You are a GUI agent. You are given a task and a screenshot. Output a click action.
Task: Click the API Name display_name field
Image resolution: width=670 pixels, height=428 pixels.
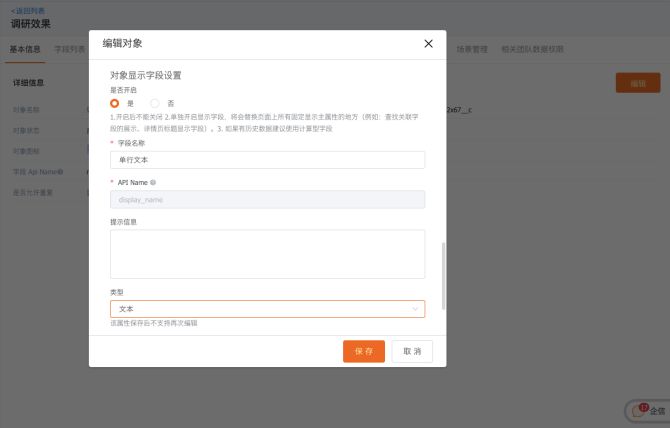click(267, 199)
